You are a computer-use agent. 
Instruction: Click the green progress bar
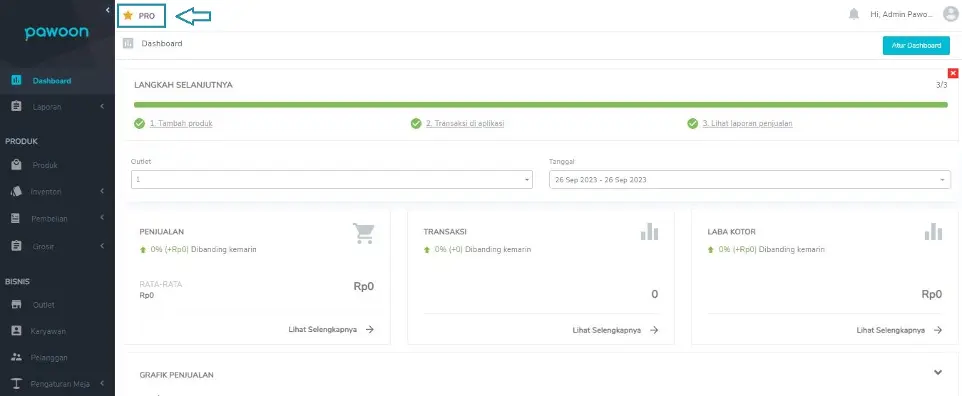click(x=541, y=105)
